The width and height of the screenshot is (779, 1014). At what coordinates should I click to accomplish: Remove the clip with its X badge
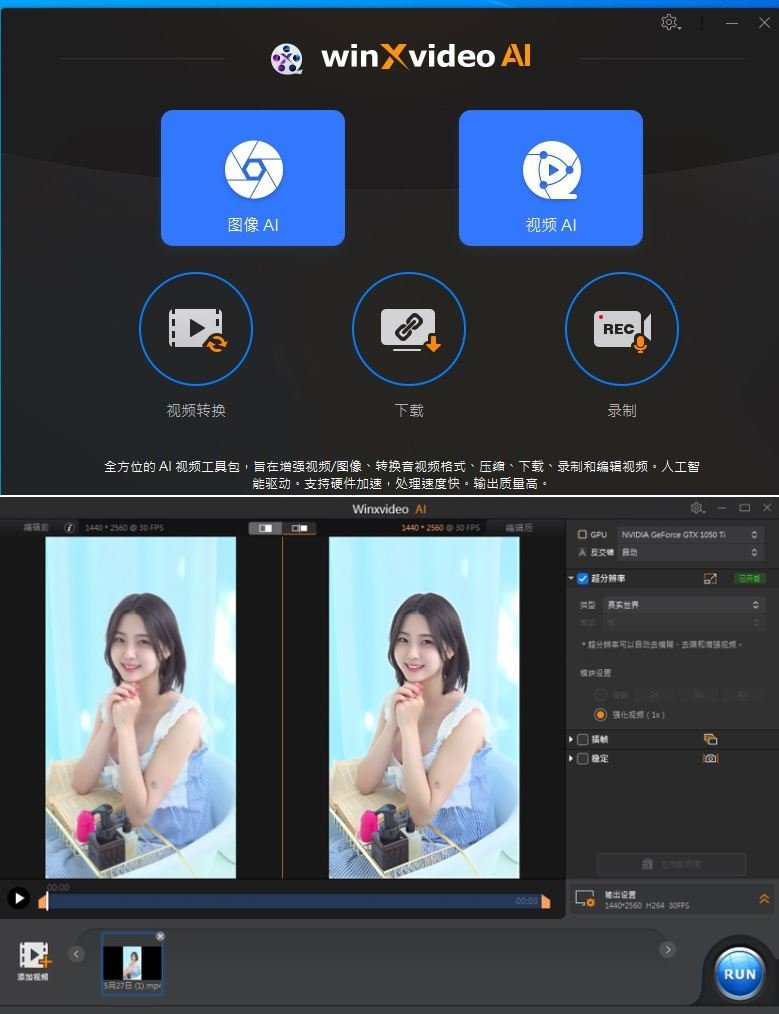click(x=160, y=936)
